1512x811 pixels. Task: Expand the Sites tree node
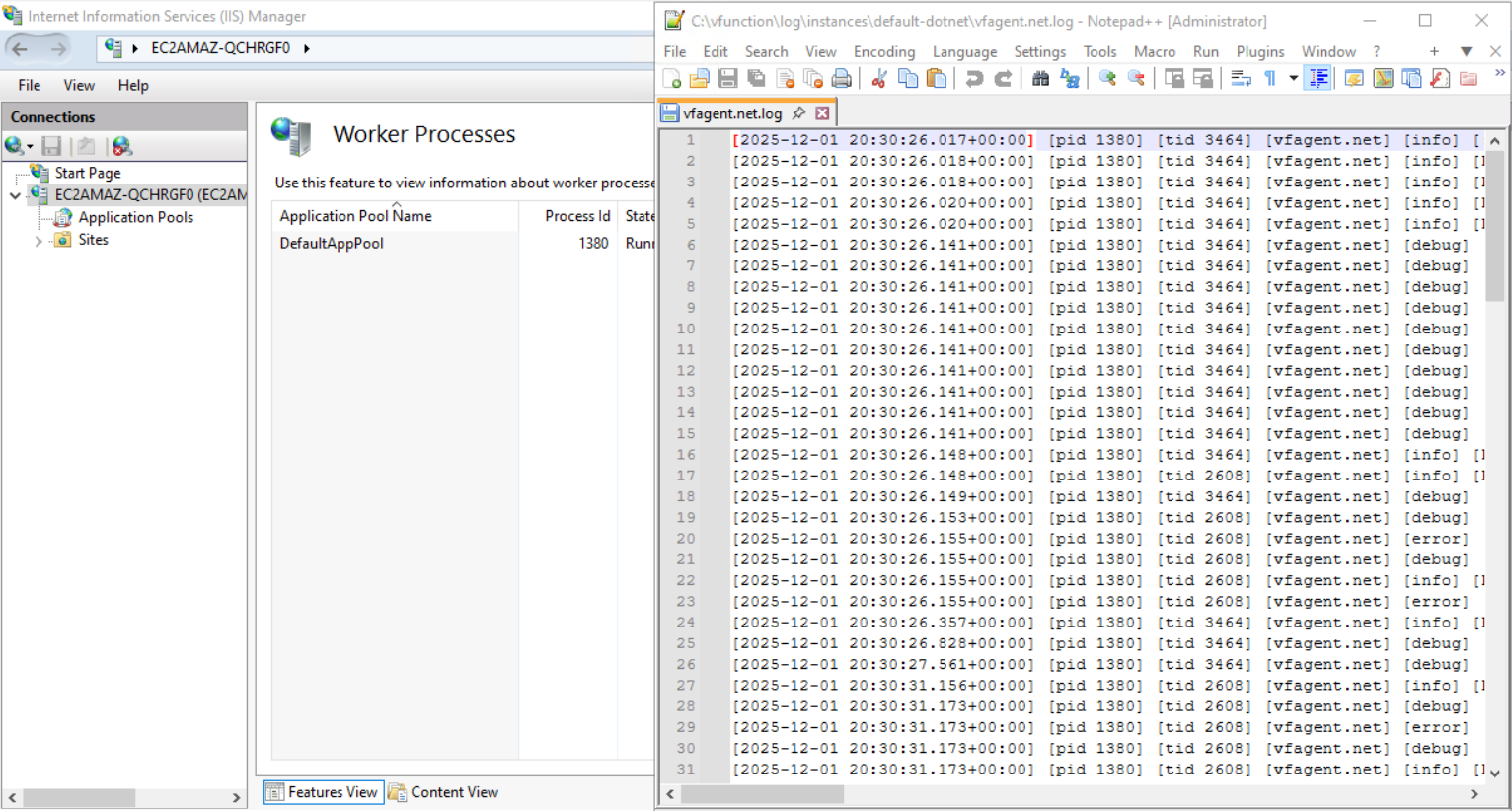click(38, 240)
